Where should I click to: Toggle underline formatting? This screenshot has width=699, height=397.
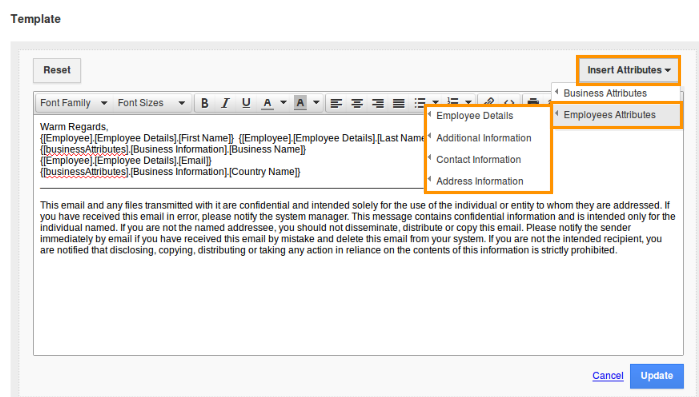(246, 103)
